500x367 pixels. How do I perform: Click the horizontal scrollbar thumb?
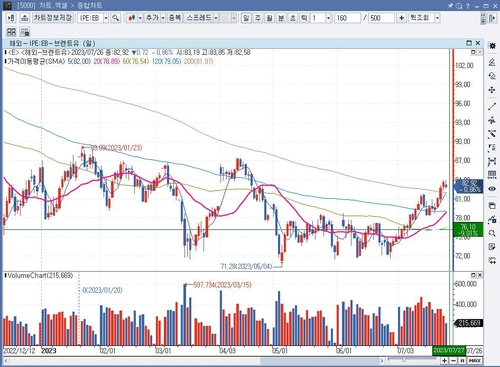coord(320,361)
